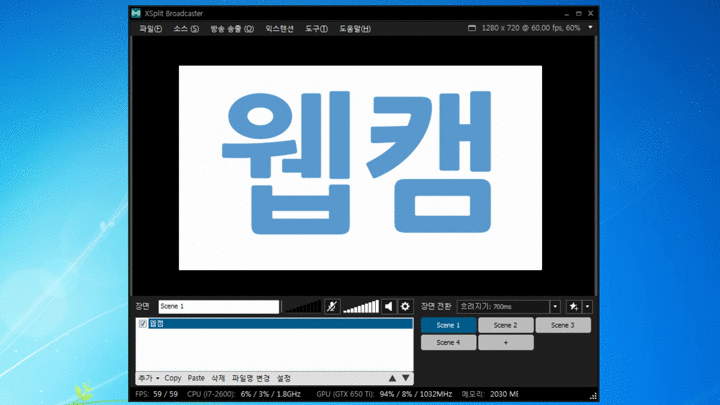Mute the speaker output icon
This screenshot has height=405, width=720.
[389, 306]
